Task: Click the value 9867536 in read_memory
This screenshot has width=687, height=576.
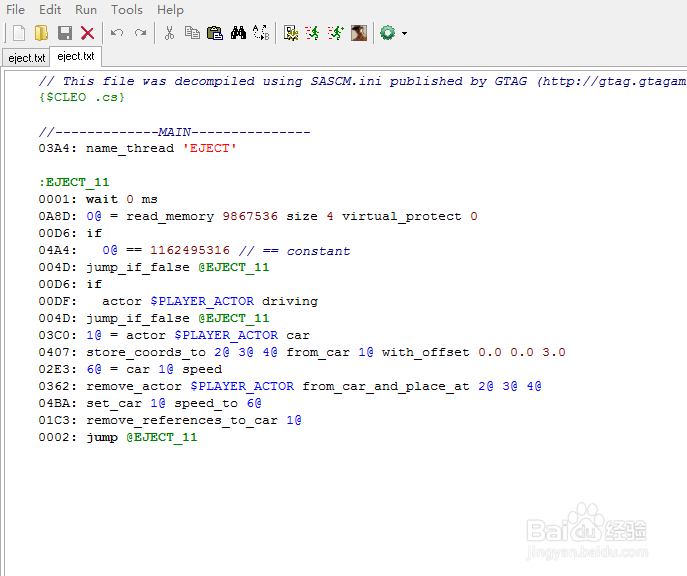Action: pos(250,216)
